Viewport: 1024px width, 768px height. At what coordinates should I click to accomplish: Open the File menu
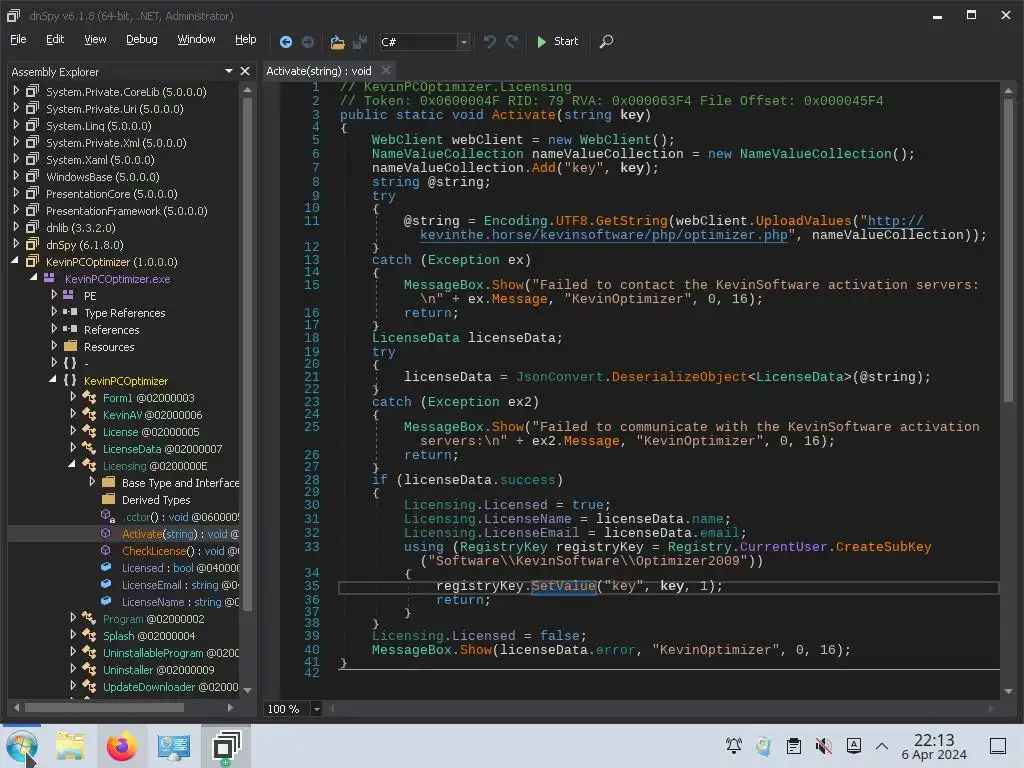point(18,39)
